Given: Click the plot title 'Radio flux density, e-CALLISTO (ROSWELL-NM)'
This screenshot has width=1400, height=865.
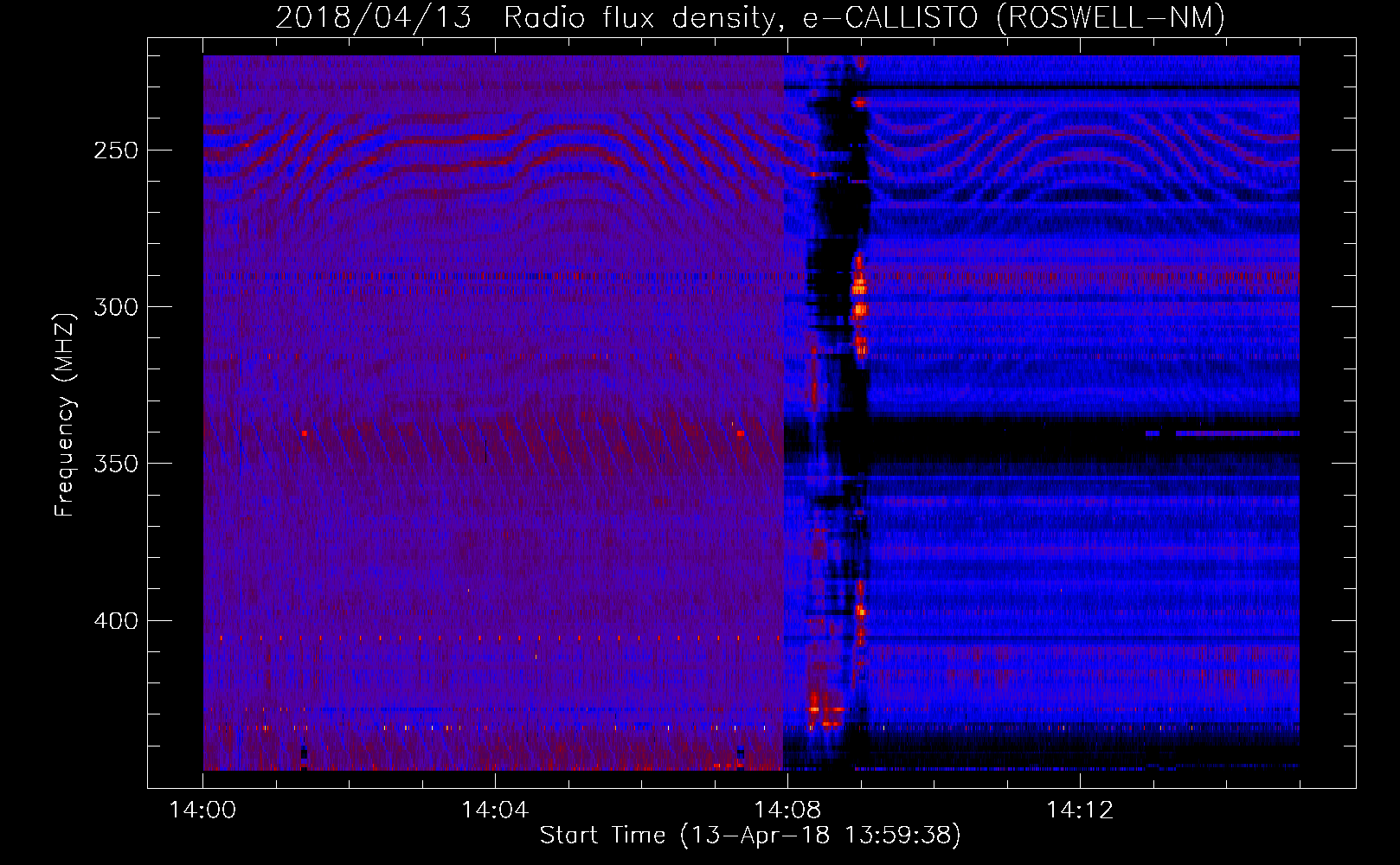Looking at the screenshot, I should point(864,17).
